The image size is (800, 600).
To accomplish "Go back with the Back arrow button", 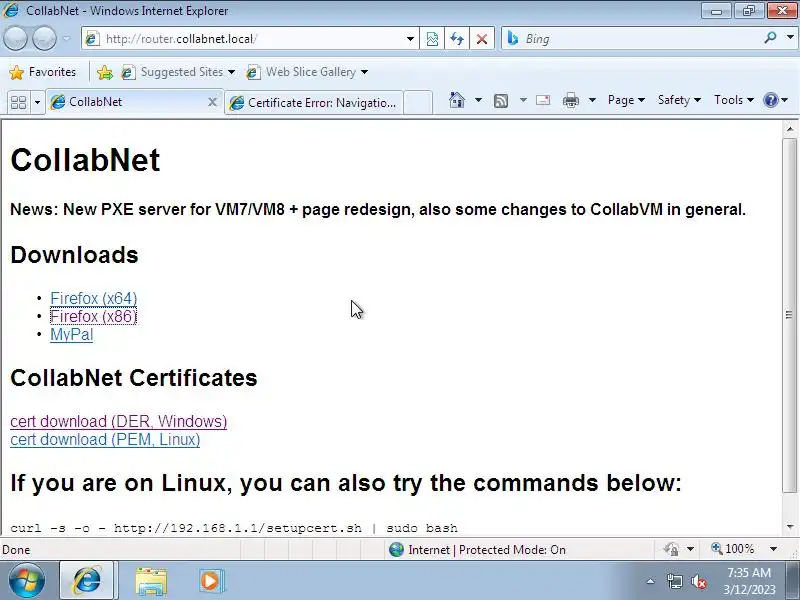I will (15, 38).
